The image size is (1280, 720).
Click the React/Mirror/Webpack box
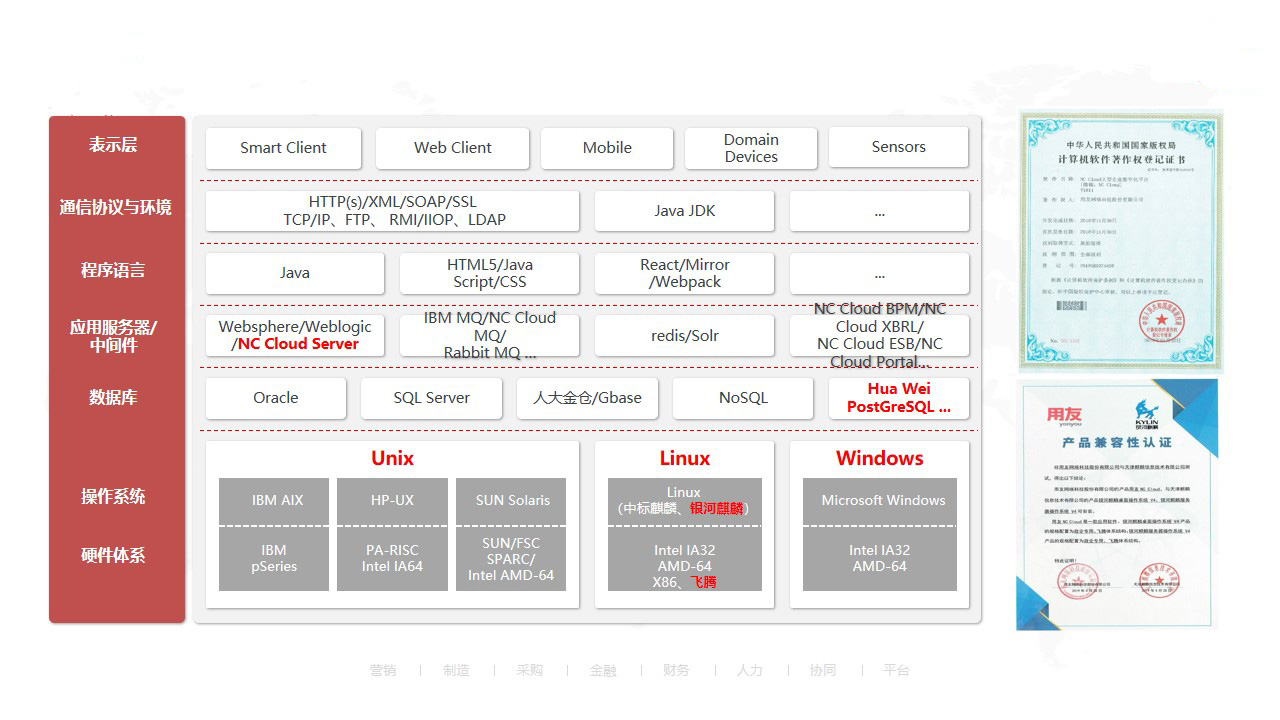pyautogui.click(x=684, y=273)
